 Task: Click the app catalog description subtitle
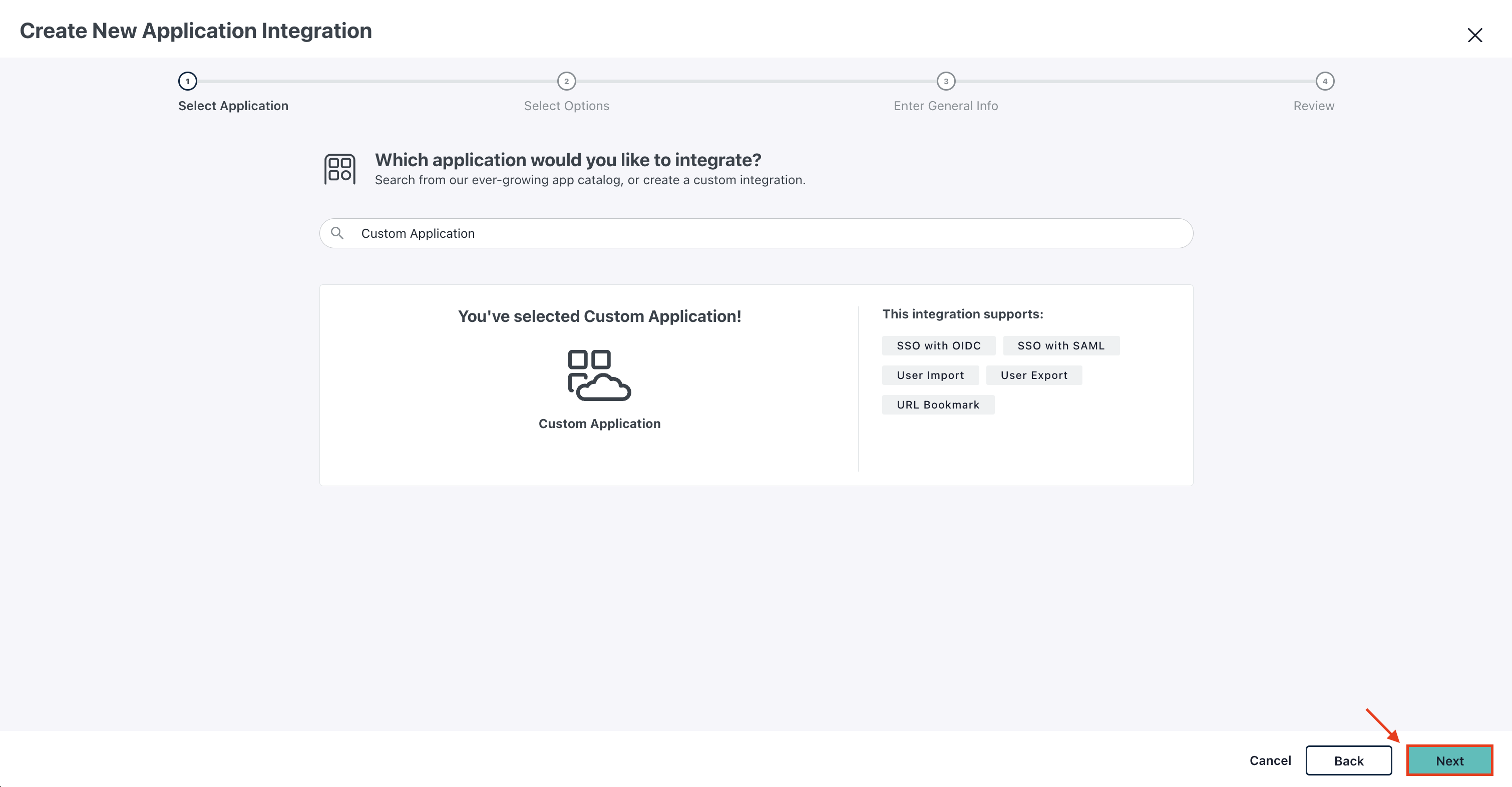pyautogui.click(x=590, y=180)
